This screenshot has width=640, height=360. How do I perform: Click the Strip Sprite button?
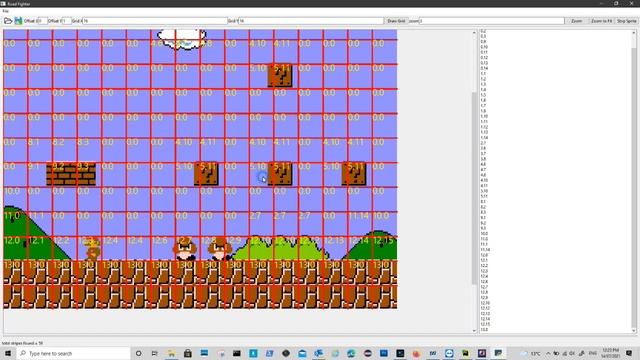click(627, 20)
